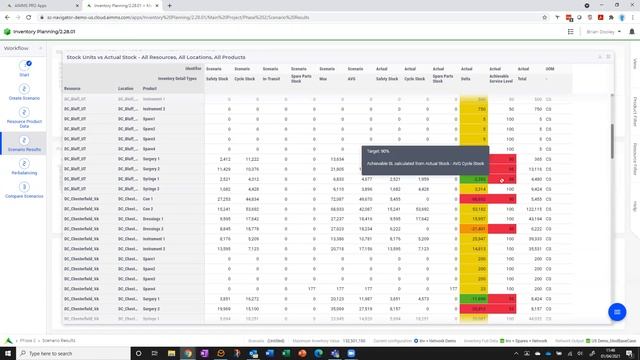Select orange delta cell in Dressings 2 row
The image size is (640, 360).
click(x=474, y=229)
